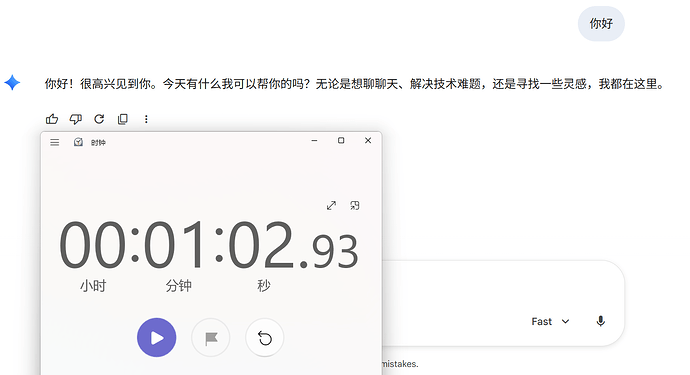Click the Clock app logo icon
The height and width of the screenshot is (375, 690).
coord(78,142)
